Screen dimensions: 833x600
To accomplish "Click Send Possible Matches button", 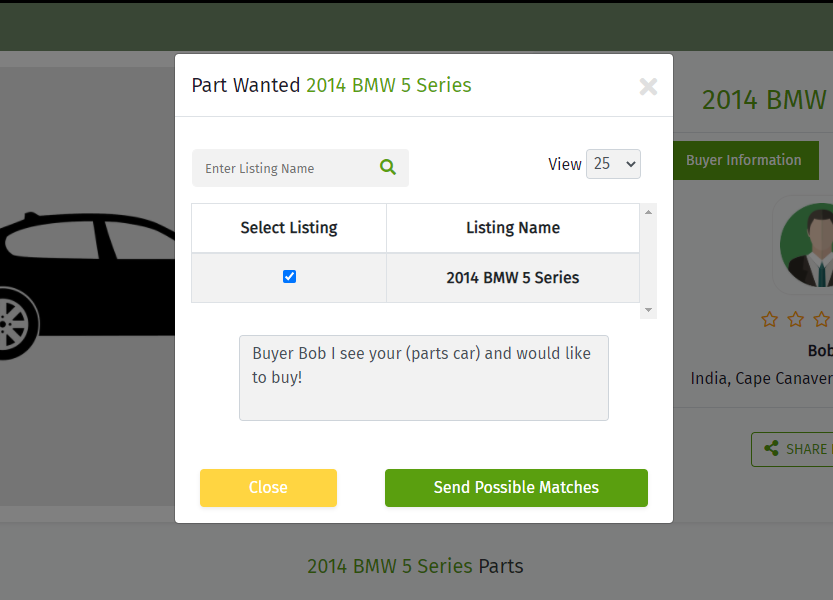I will coord(516,488).
